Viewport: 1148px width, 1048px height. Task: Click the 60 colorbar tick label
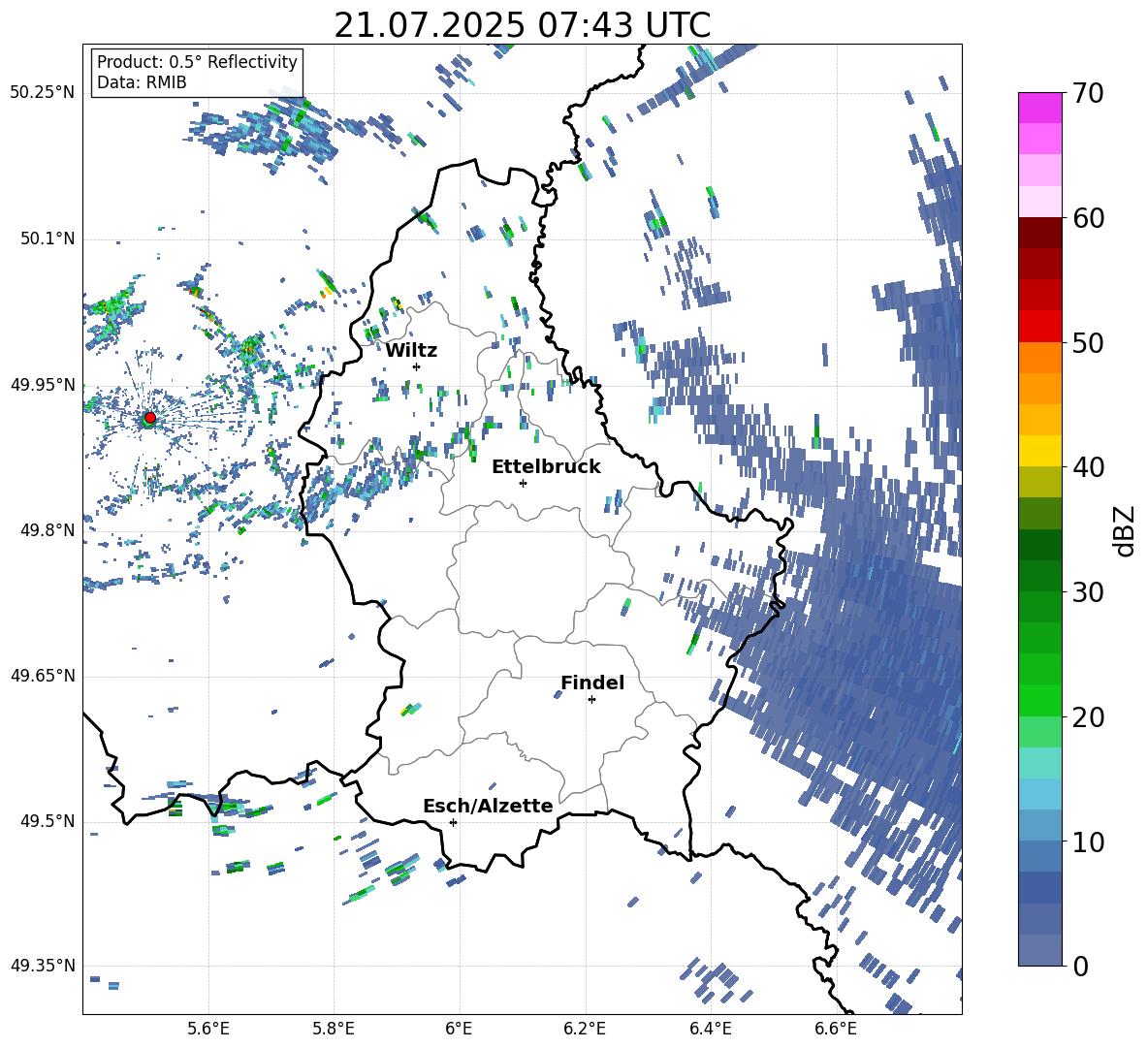tap(1088, 218)
